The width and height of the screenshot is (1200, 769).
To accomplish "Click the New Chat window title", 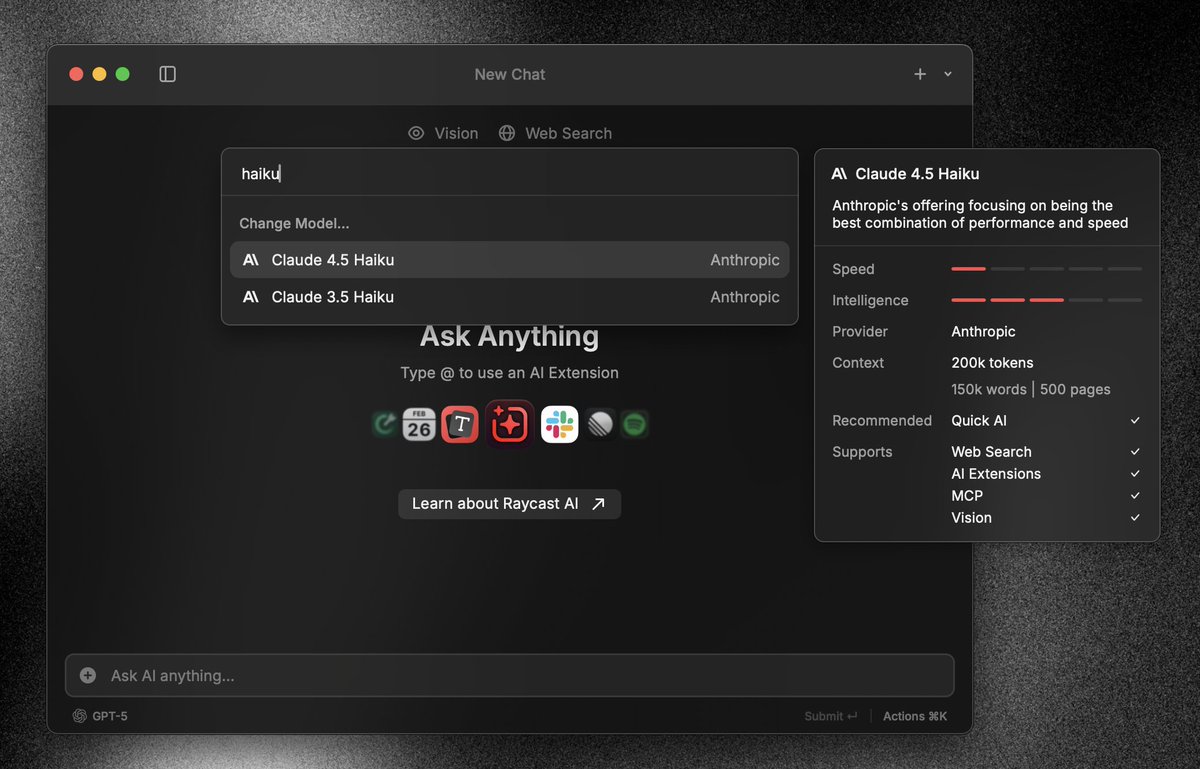I will pyautogui.click(x=510, y=74).
